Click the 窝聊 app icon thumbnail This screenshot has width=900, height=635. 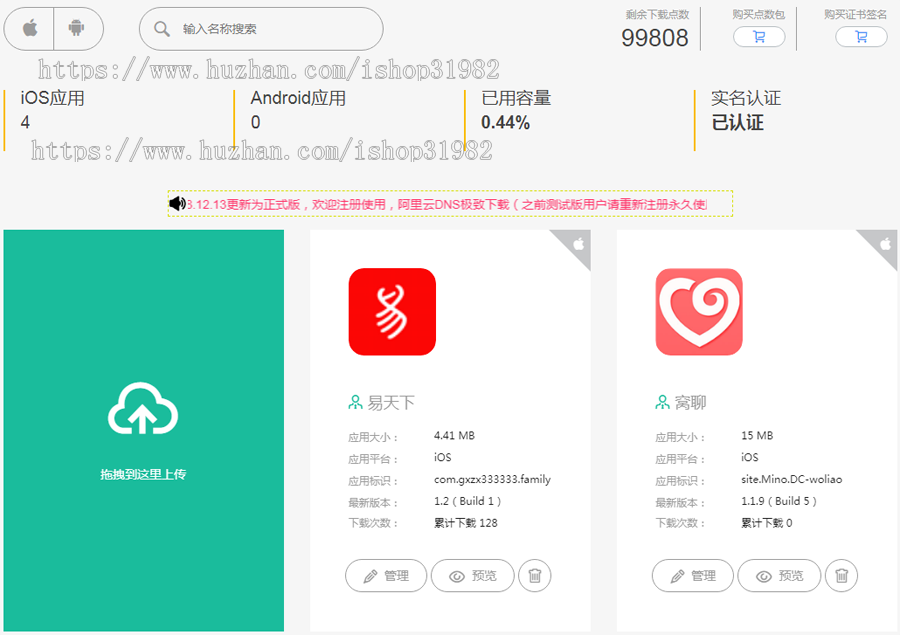click(x=698, y=311)
